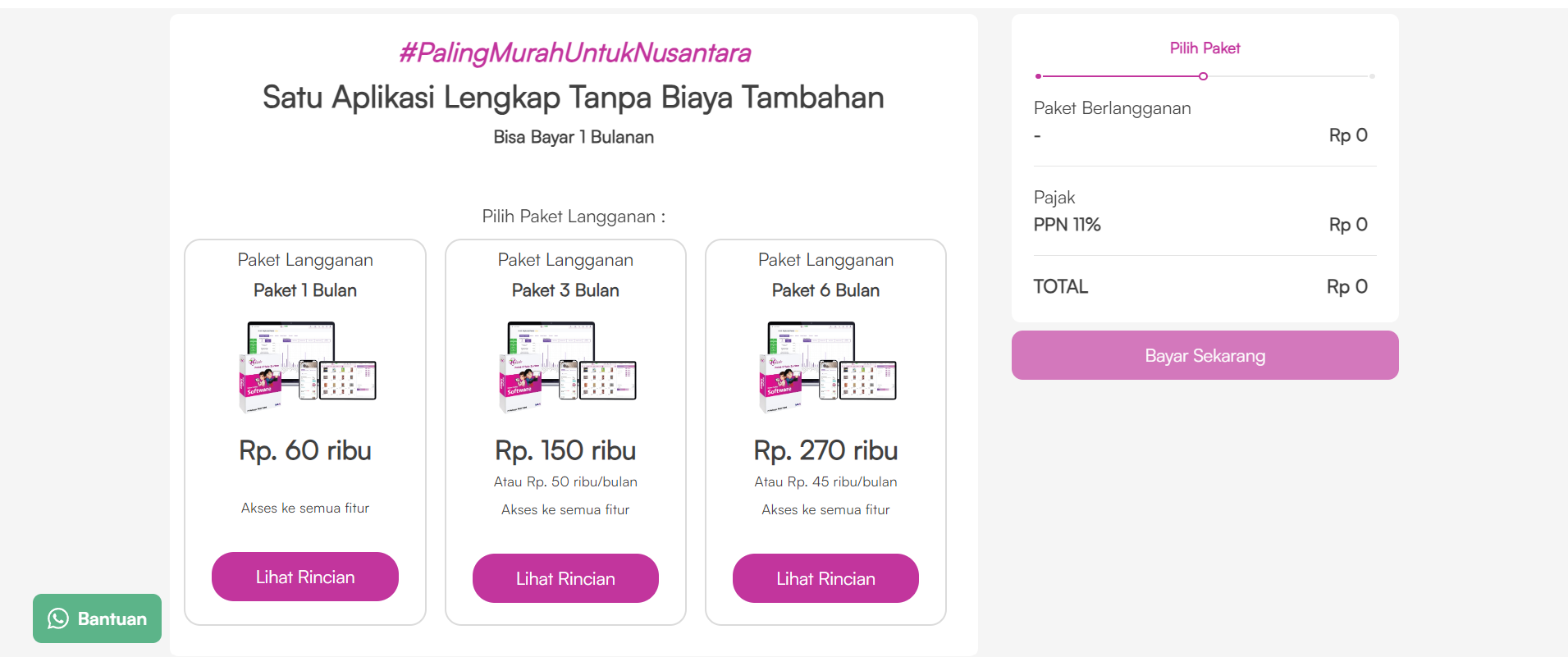View details for the Paket 3 Bulan plan

pyautogui.click(x=565, y=578)
